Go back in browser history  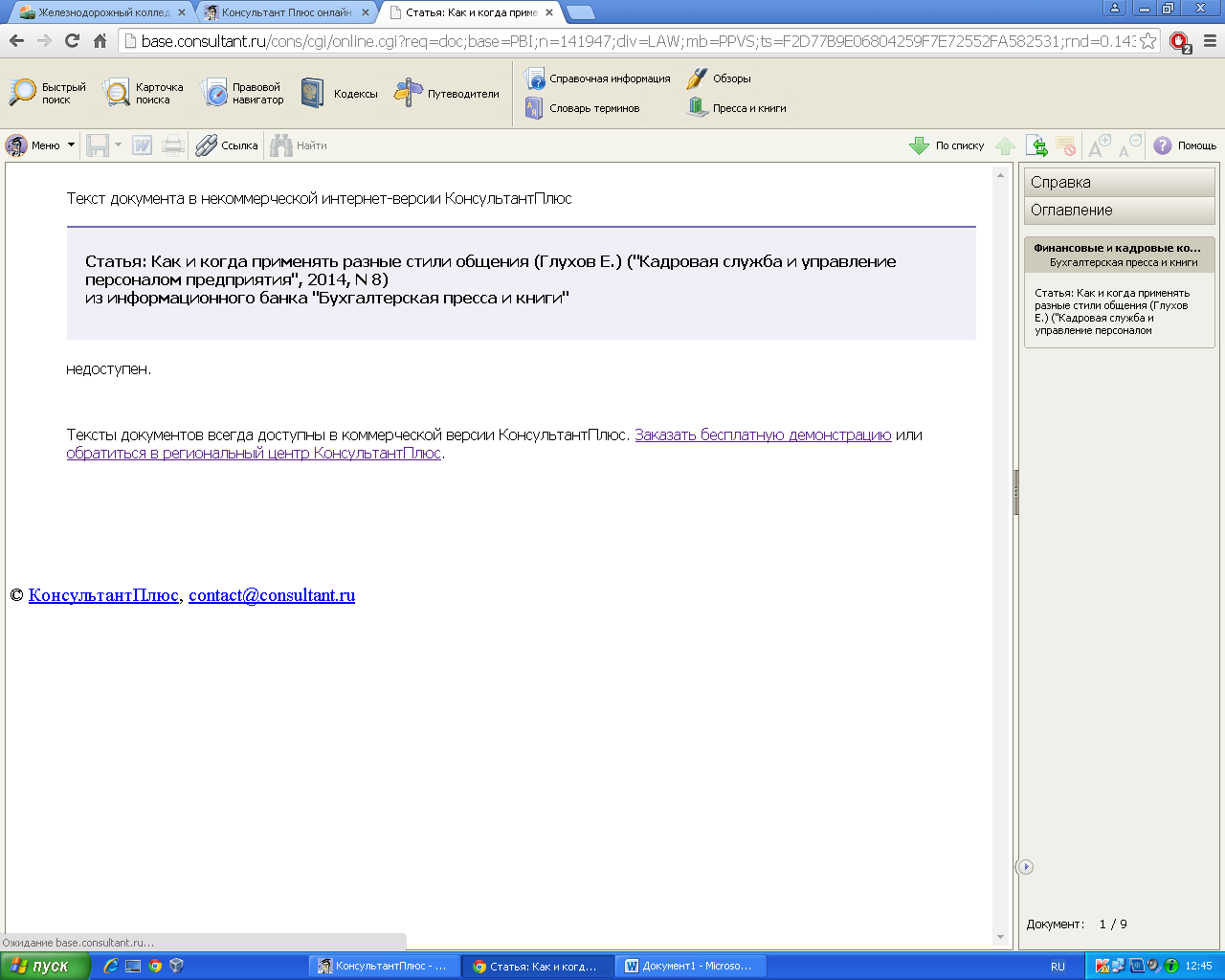coord(16,41)
